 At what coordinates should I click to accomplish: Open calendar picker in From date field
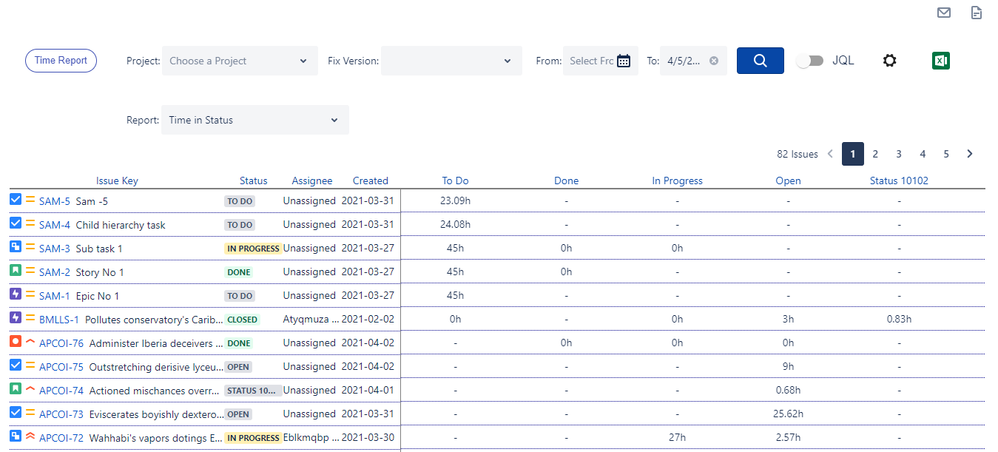coord(624,61)
